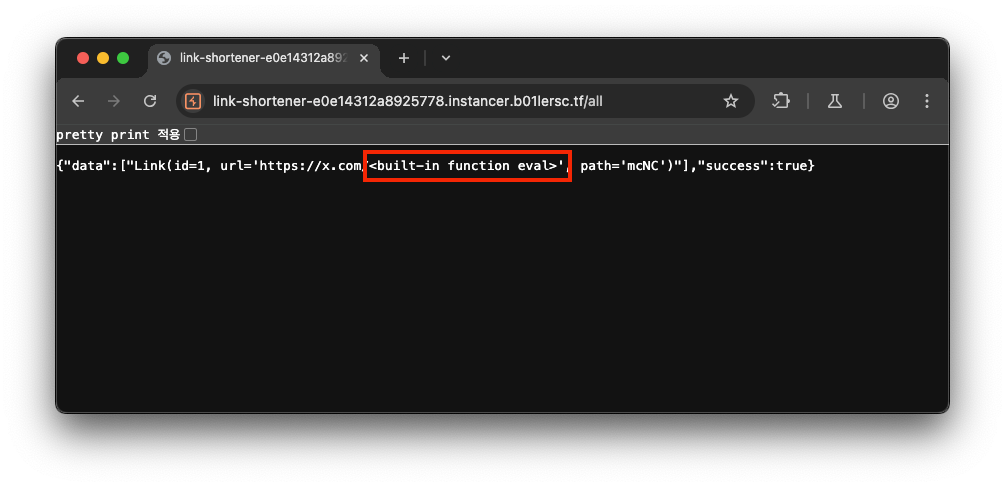Close the link-shortener tab
The width and height of the screenshot is (1005, 487).
click(364, 58)
